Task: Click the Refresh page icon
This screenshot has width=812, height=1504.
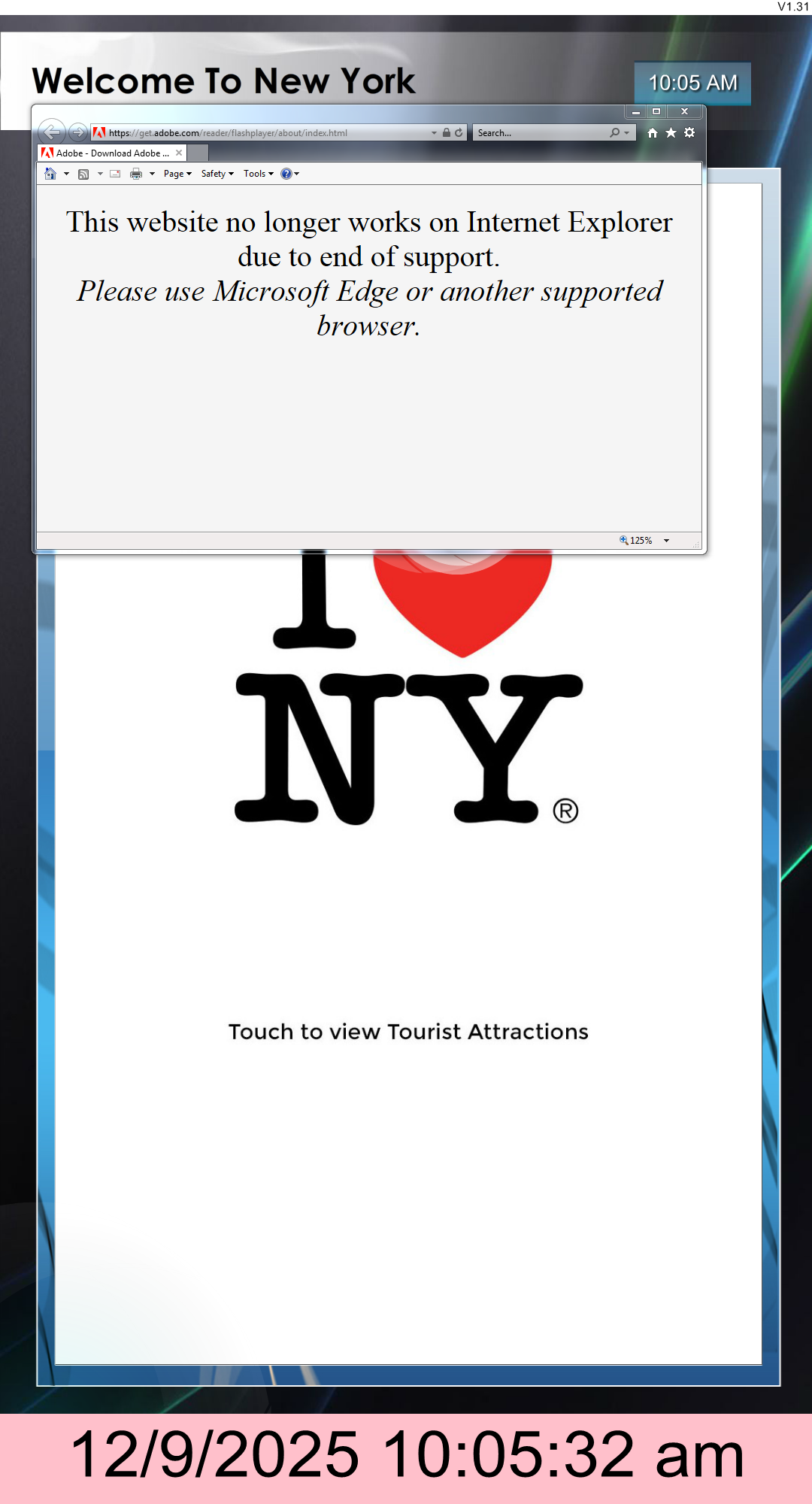Action: (x=459, y=132)
